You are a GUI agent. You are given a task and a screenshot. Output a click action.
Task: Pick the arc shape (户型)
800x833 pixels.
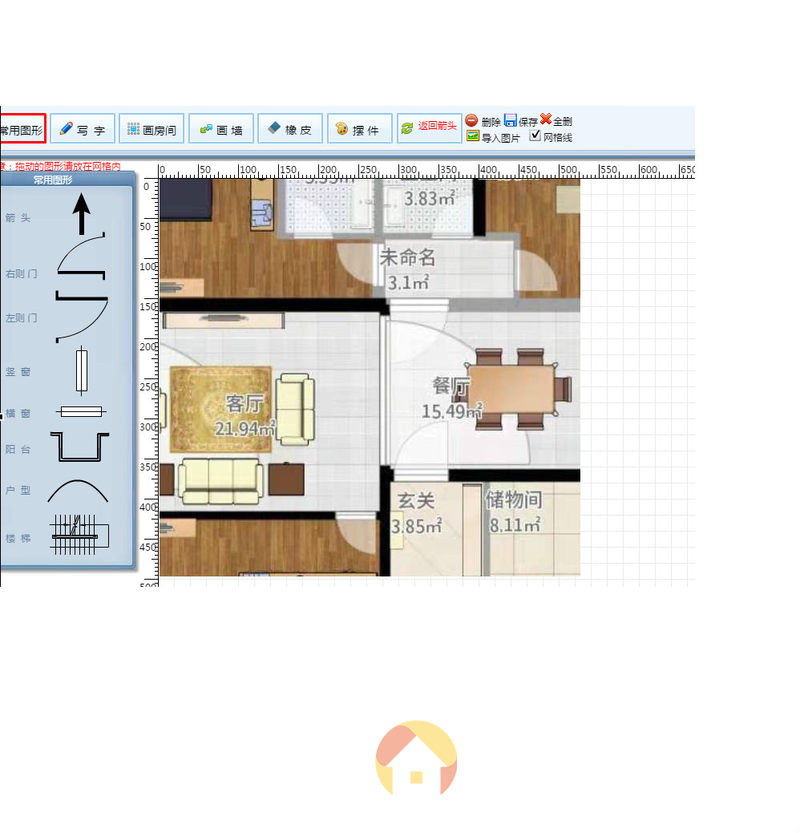point(78,491)
